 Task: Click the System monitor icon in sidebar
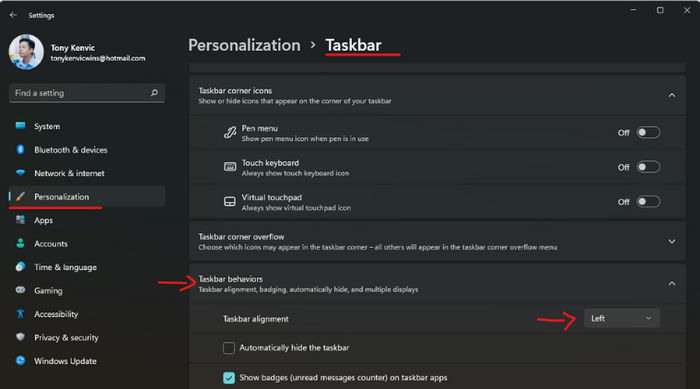point(20,126)
